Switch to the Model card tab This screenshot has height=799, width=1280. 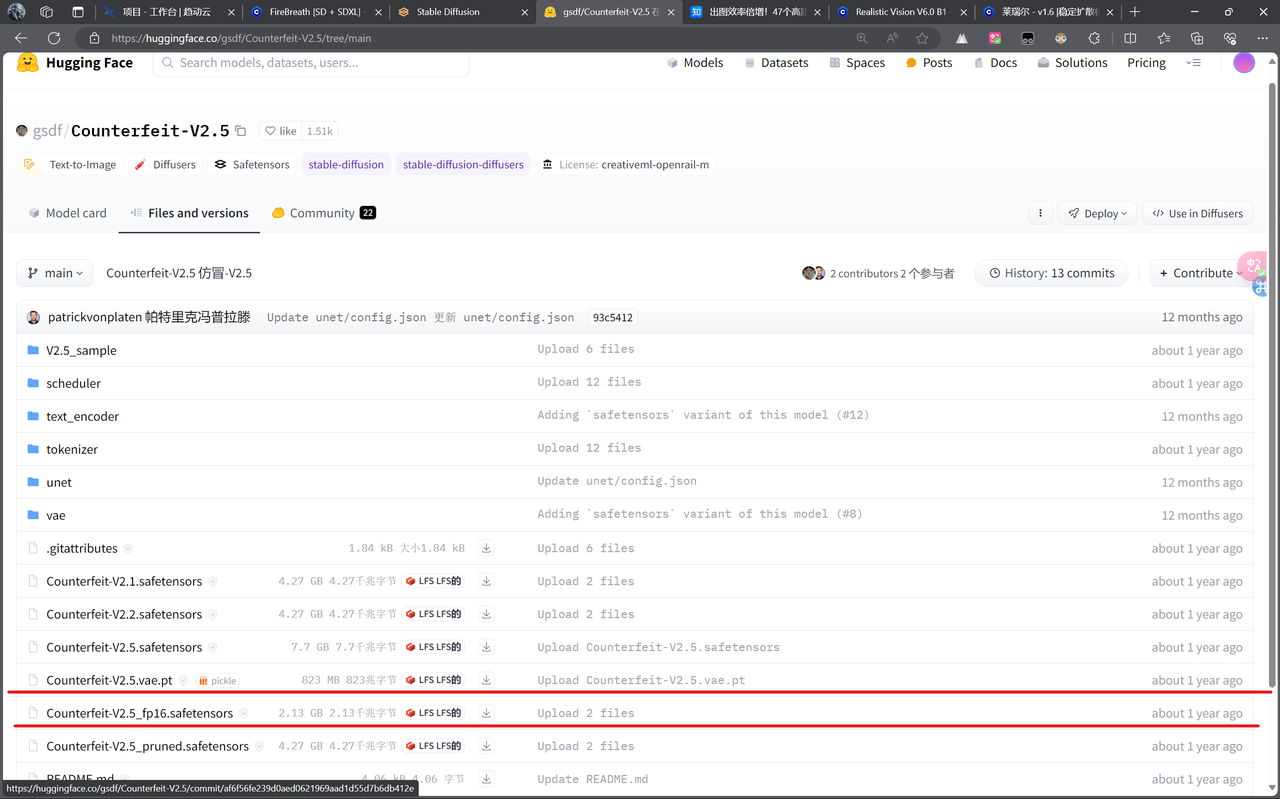click(67, 213)
